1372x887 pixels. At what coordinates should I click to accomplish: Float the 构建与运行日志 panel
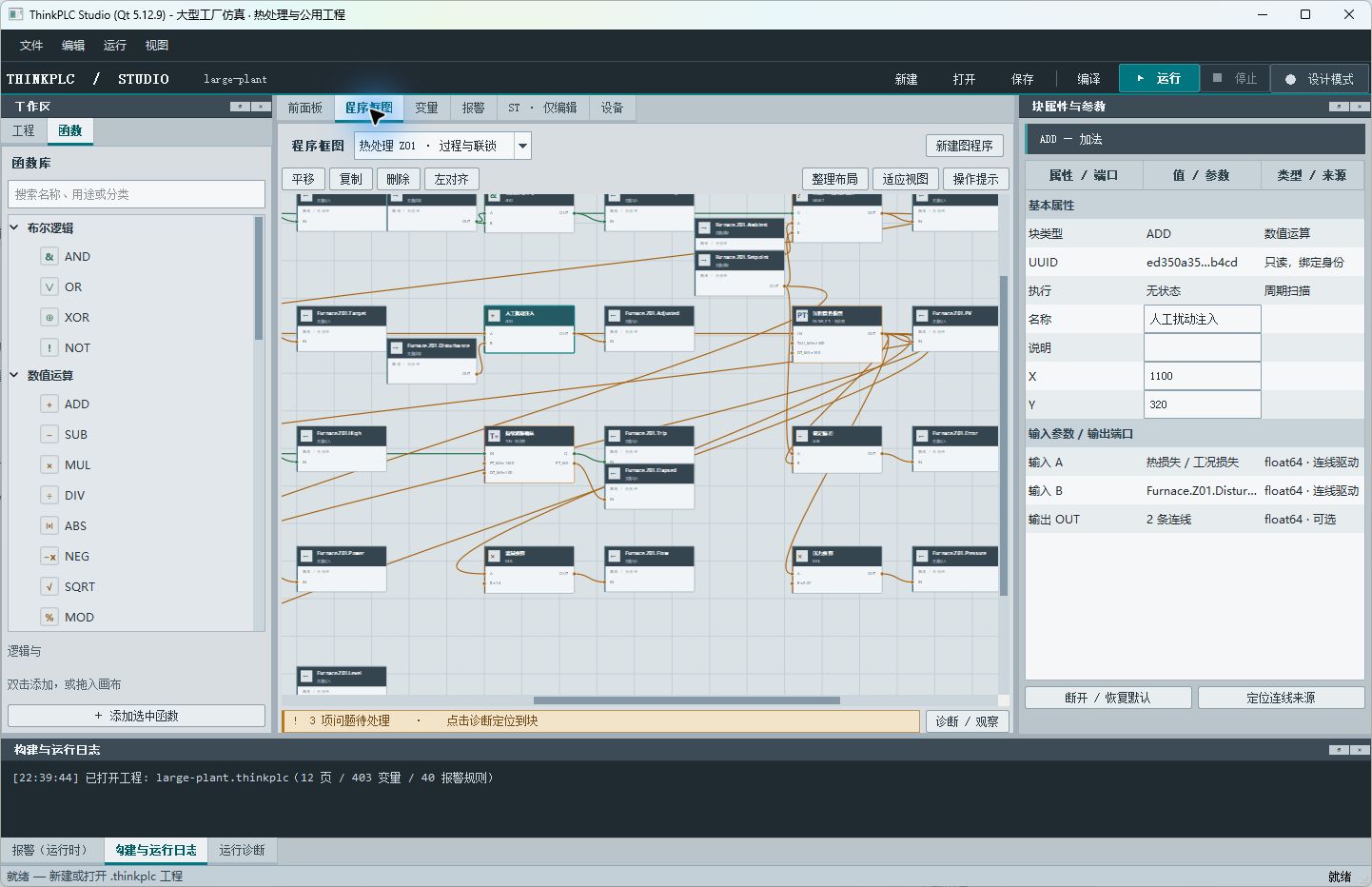(x=1338, y=750)
